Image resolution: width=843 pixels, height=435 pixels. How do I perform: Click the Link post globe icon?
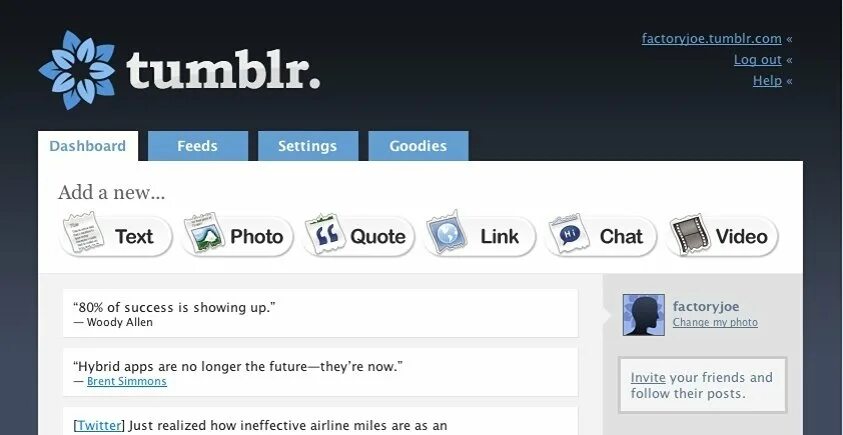[x=447, y=232]
